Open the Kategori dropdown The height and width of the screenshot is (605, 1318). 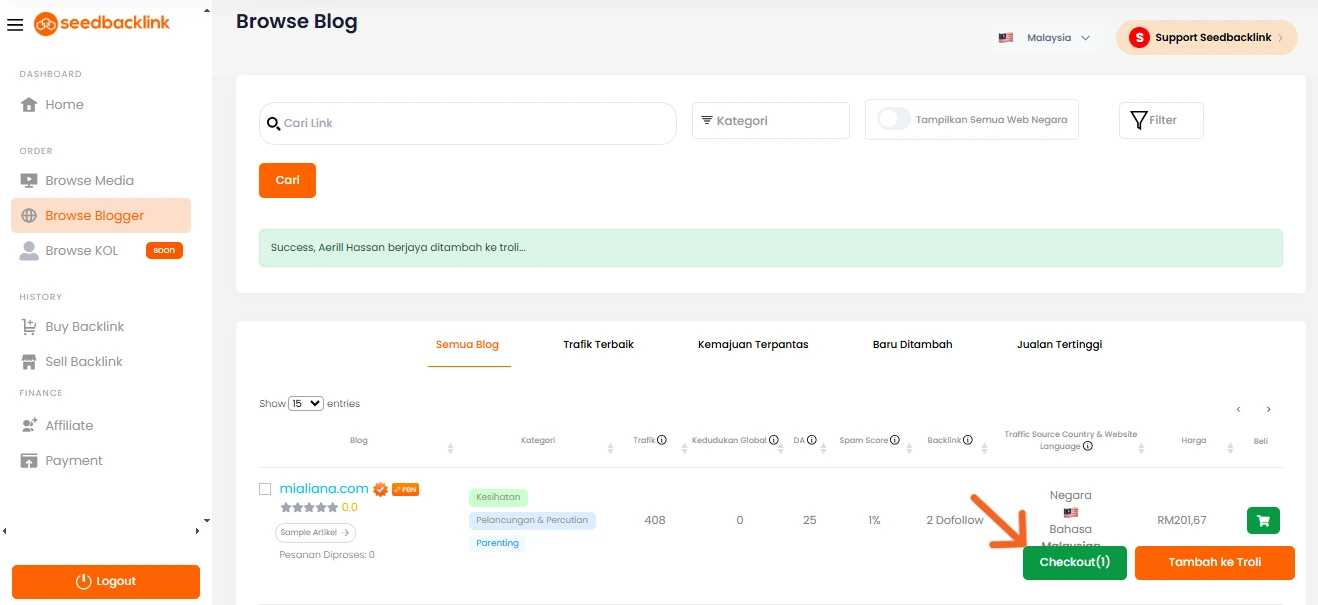tap(770, 121)
